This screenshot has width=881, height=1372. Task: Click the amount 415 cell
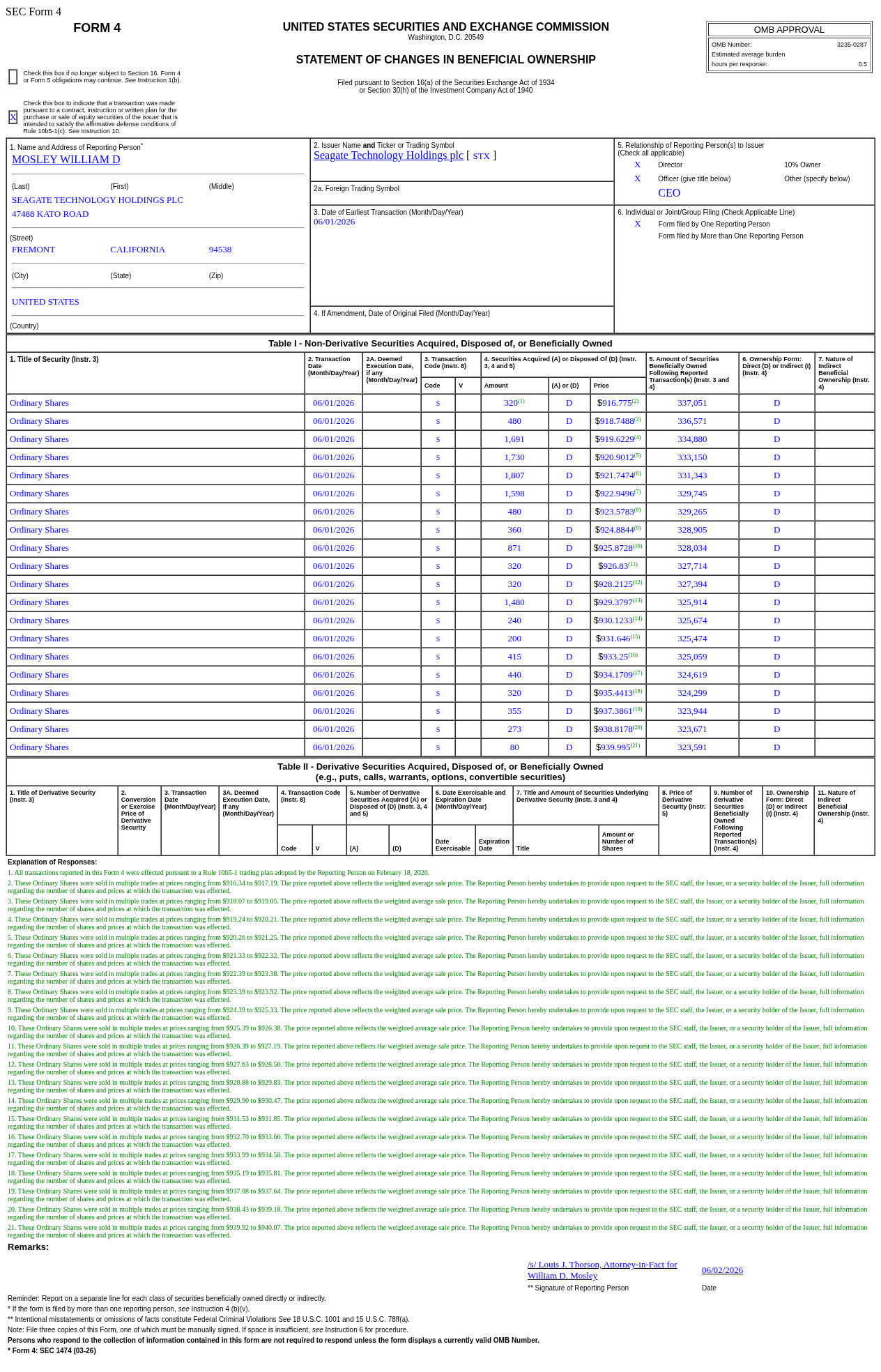click(x=514, y=657)
